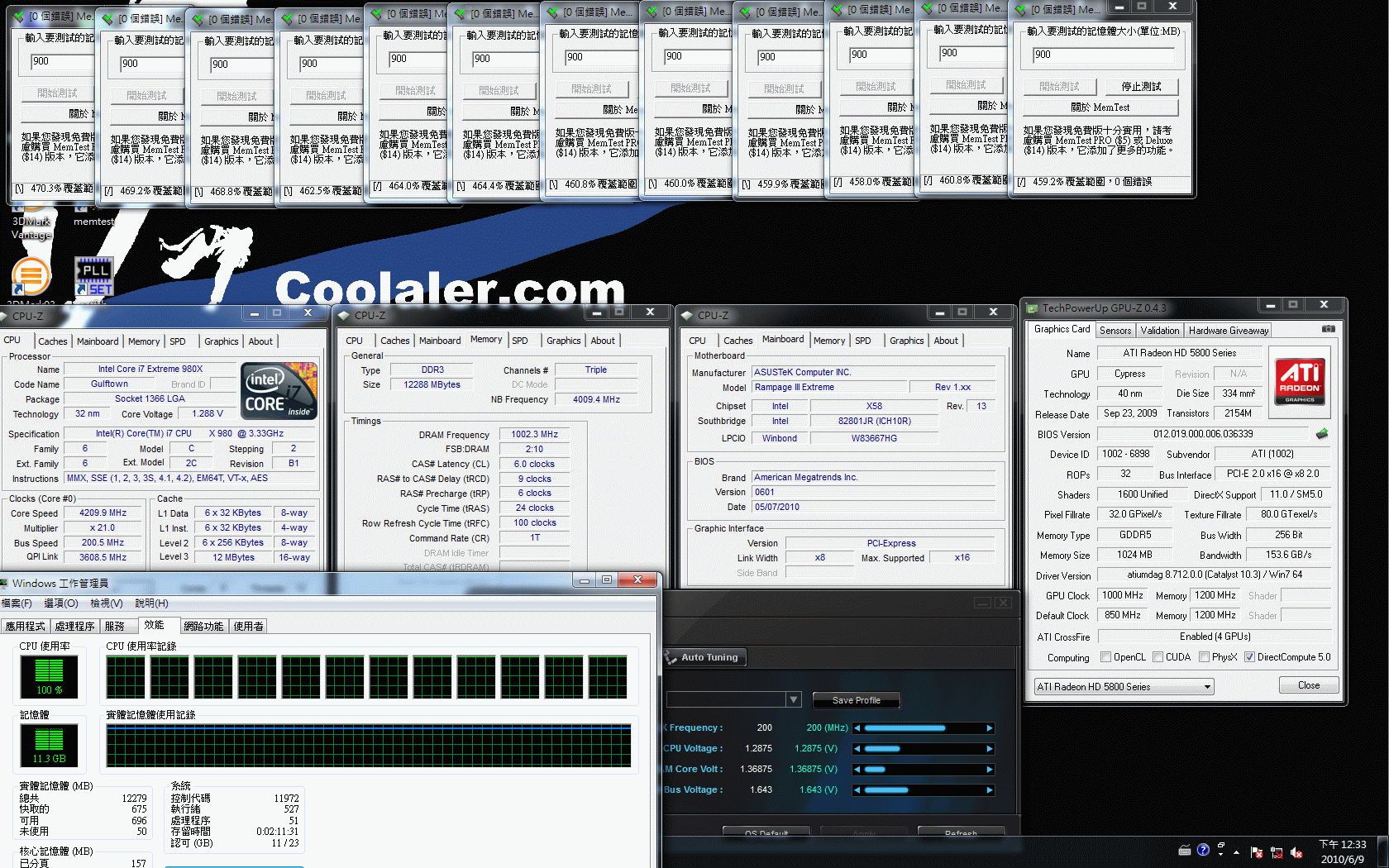Toggle the OpenCL checkbox in GPU-Z
The height and width of the screenshot is (868, 1389).
[x=1105, y=657]
